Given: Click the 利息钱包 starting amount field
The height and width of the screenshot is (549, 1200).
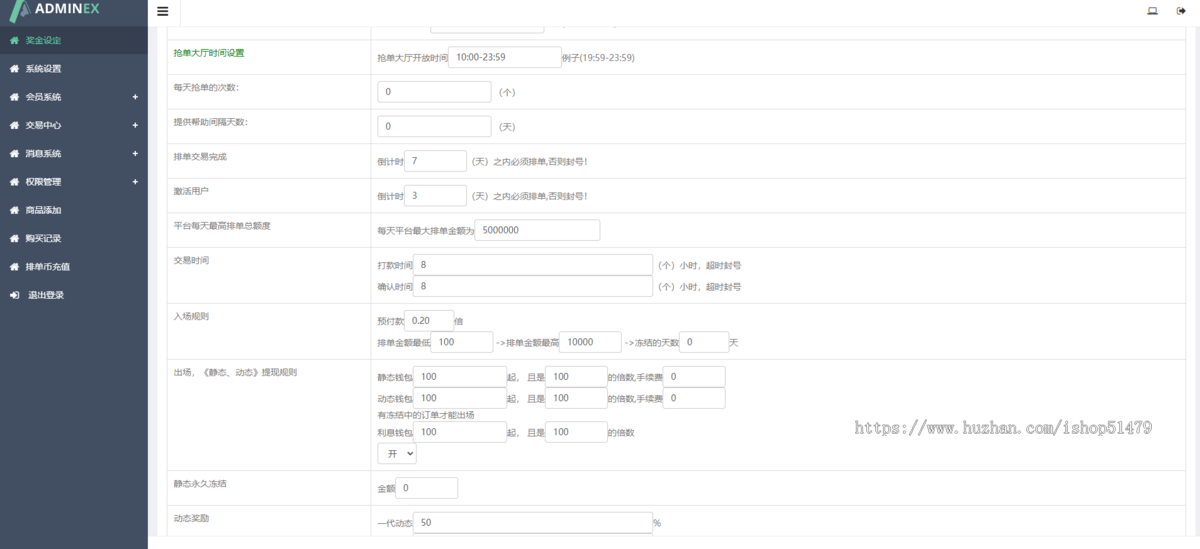Looking at the screenshot, I should pyautogui.click(x=460, y=432).
